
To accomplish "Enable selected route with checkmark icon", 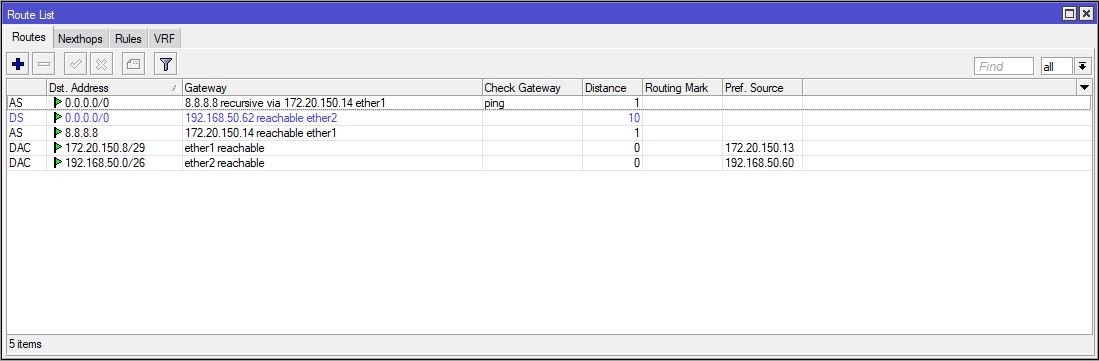I will [x=75, y=65].
